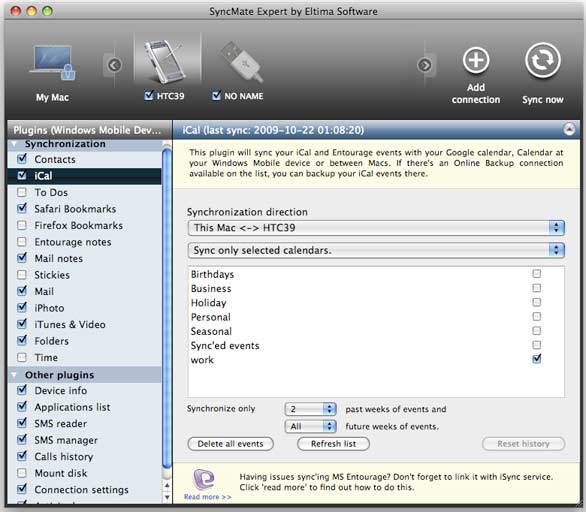Collapse the Other plugins section triangle
This screenshot has width=586, height=512.
pyautogui.click(x=14, y=374)
